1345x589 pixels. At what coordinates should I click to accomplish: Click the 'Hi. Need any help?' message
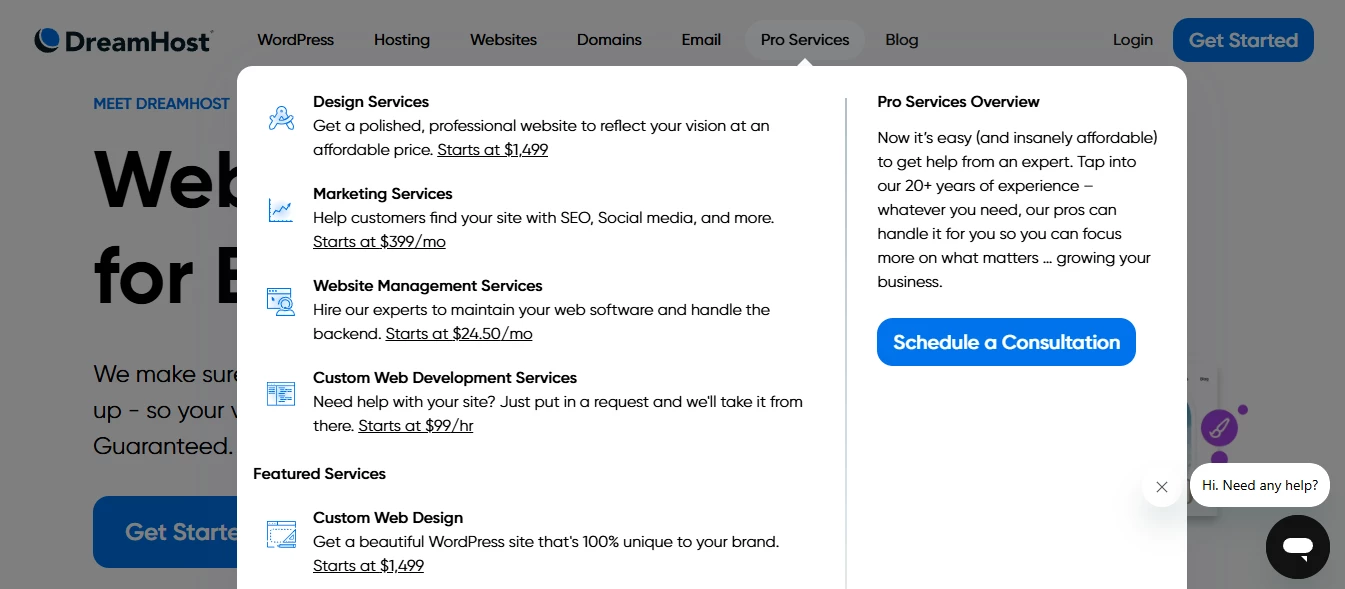(x=1260, y=485)
